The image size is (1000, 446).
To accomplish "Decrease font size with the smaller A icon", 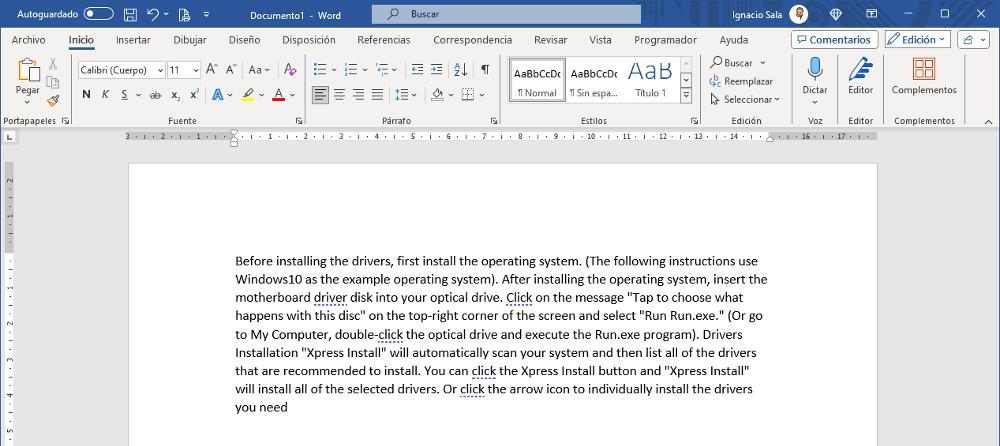I will [232, 70].
